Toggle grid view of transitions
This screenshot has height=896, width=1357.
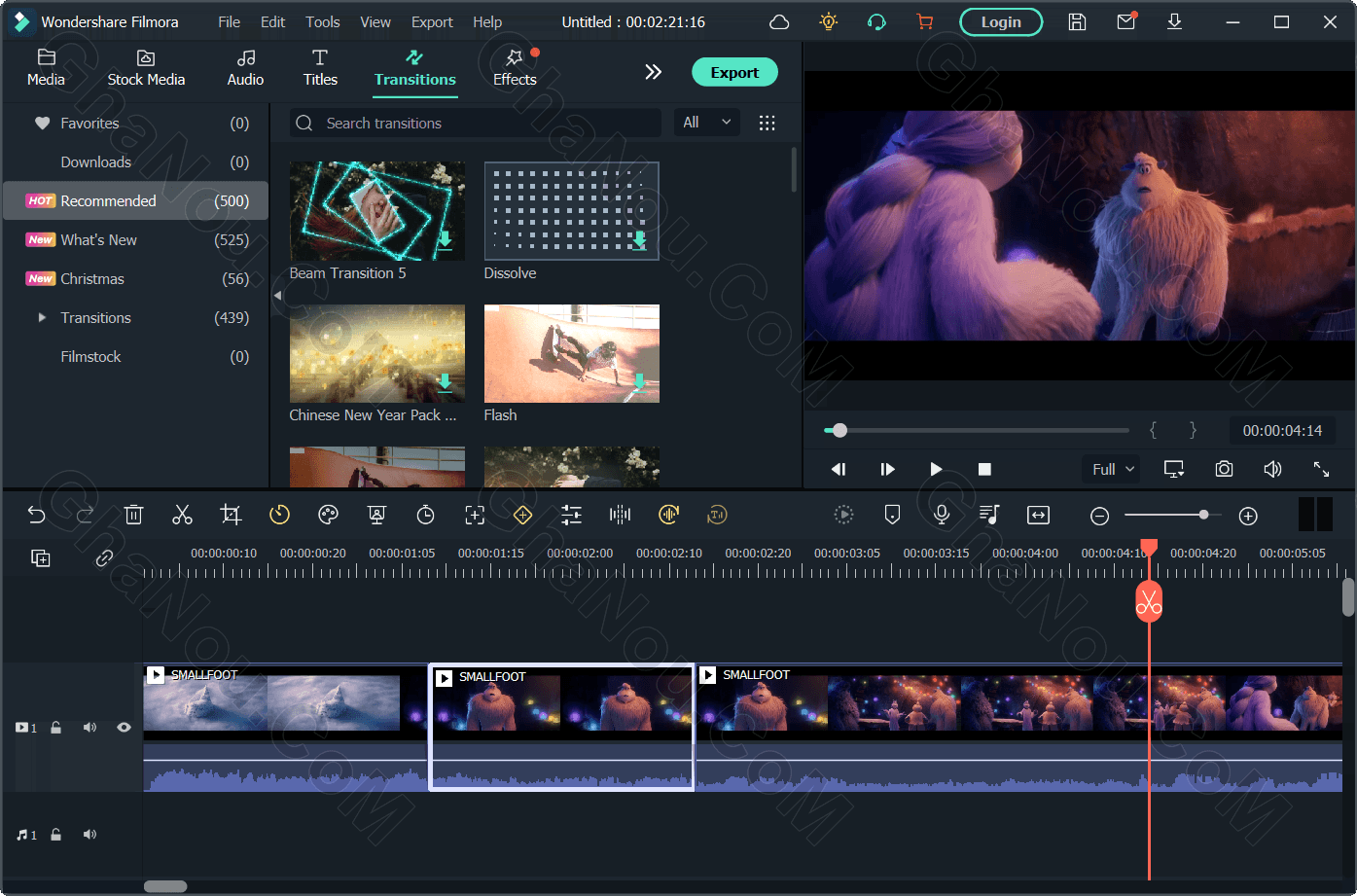click(768, 123)
